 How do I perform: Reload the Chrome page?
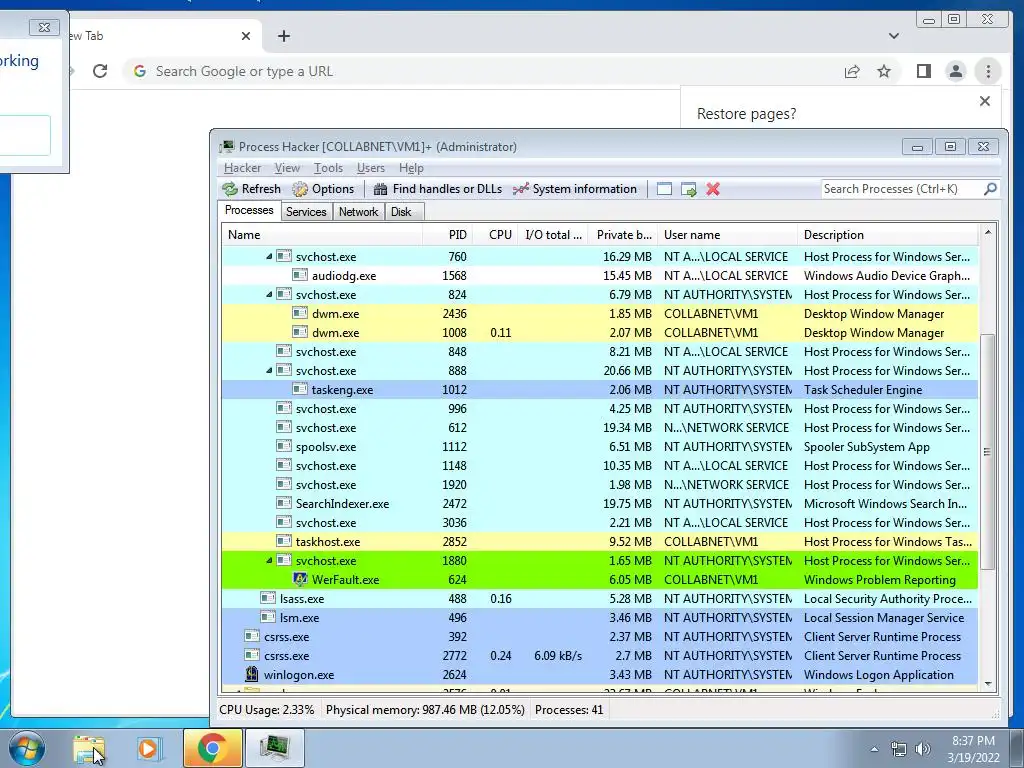100,71
